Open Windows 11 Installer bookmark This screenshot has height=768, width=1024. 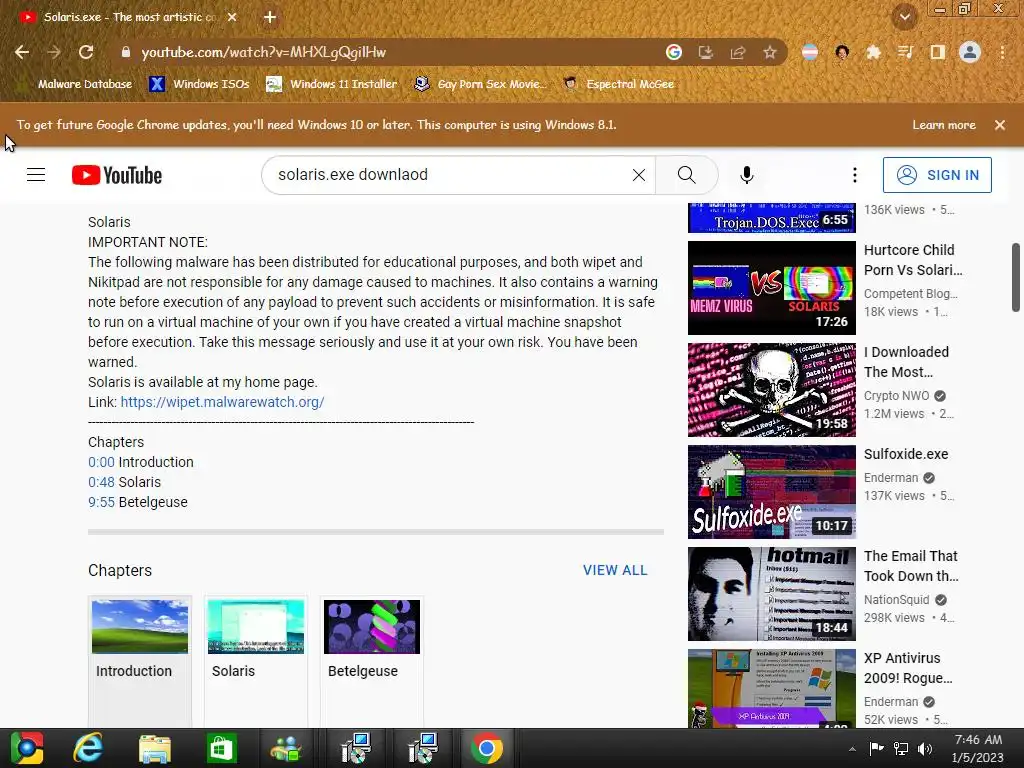click(x=332, y=84)
